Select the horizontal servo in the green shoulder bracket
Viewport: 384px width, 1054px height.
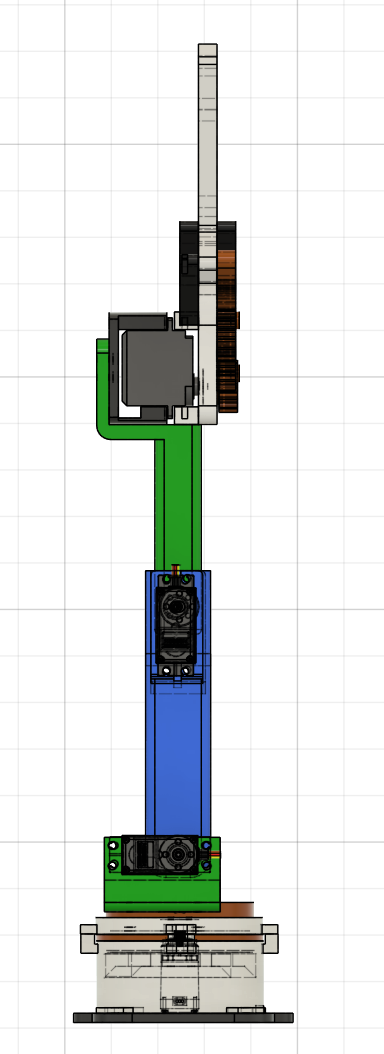(x=161, y=854)
